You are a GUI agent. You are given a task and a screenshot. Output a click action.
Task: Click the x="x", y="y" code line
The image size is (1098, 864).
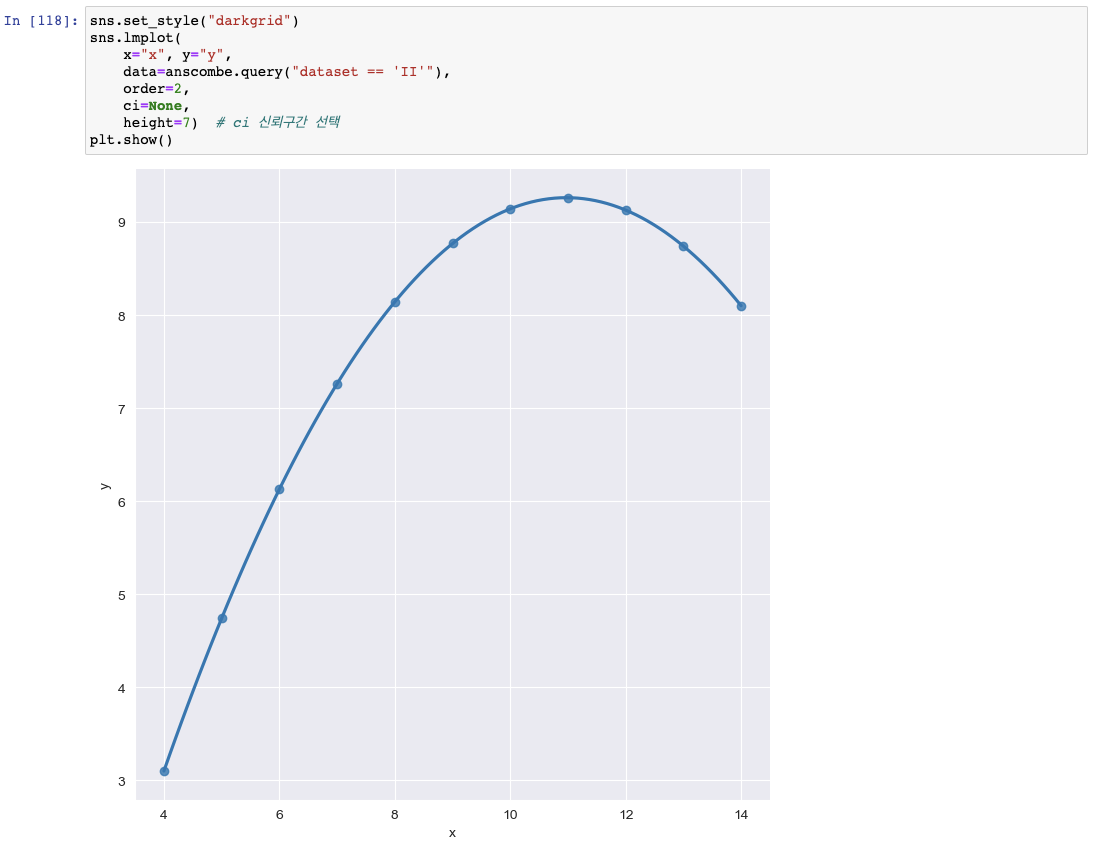click(177, 55)
